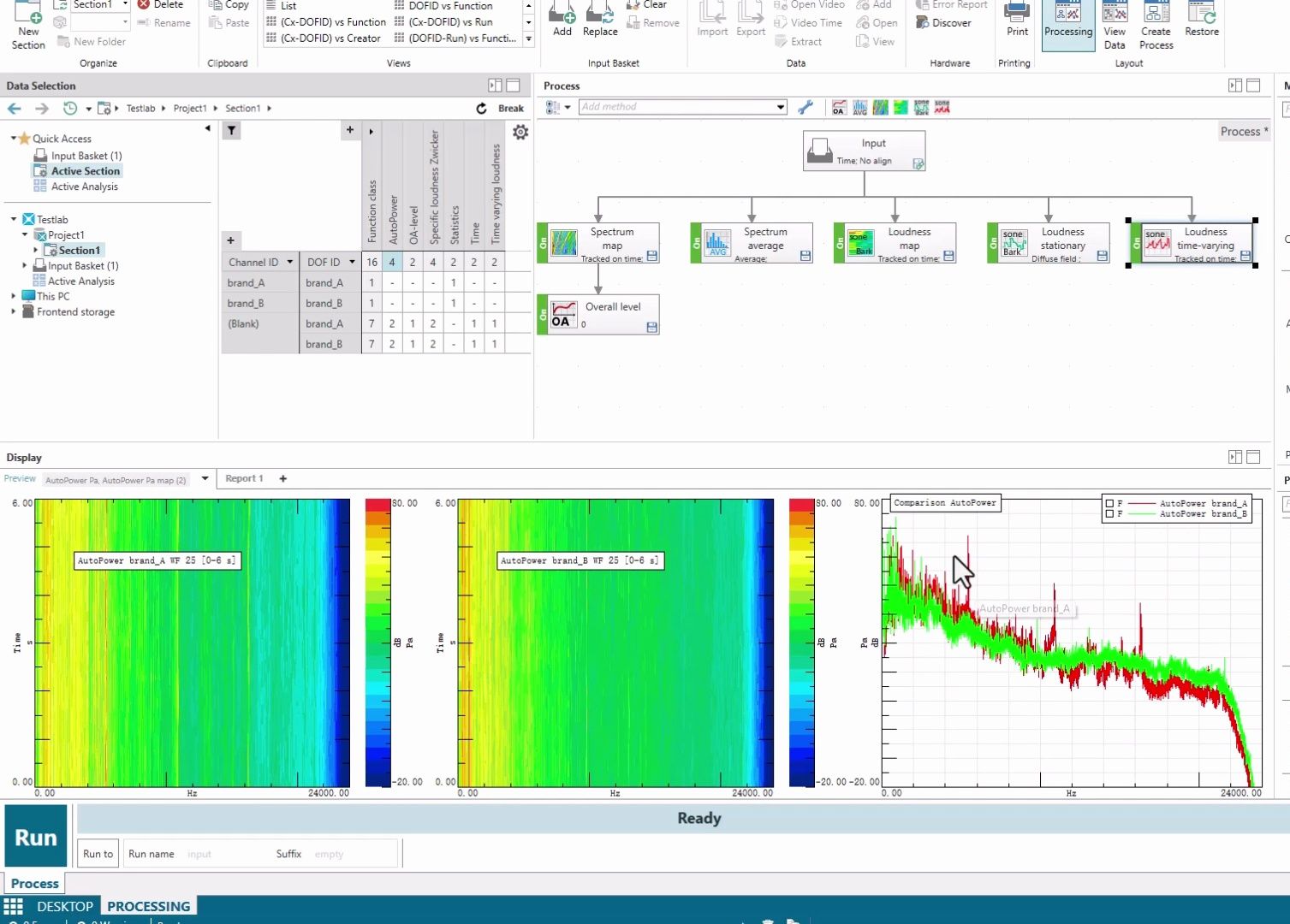Screen dimensions: 1290x924
Task: Click Replace in the Input Basket group
Action: click(x=600, y=20)
